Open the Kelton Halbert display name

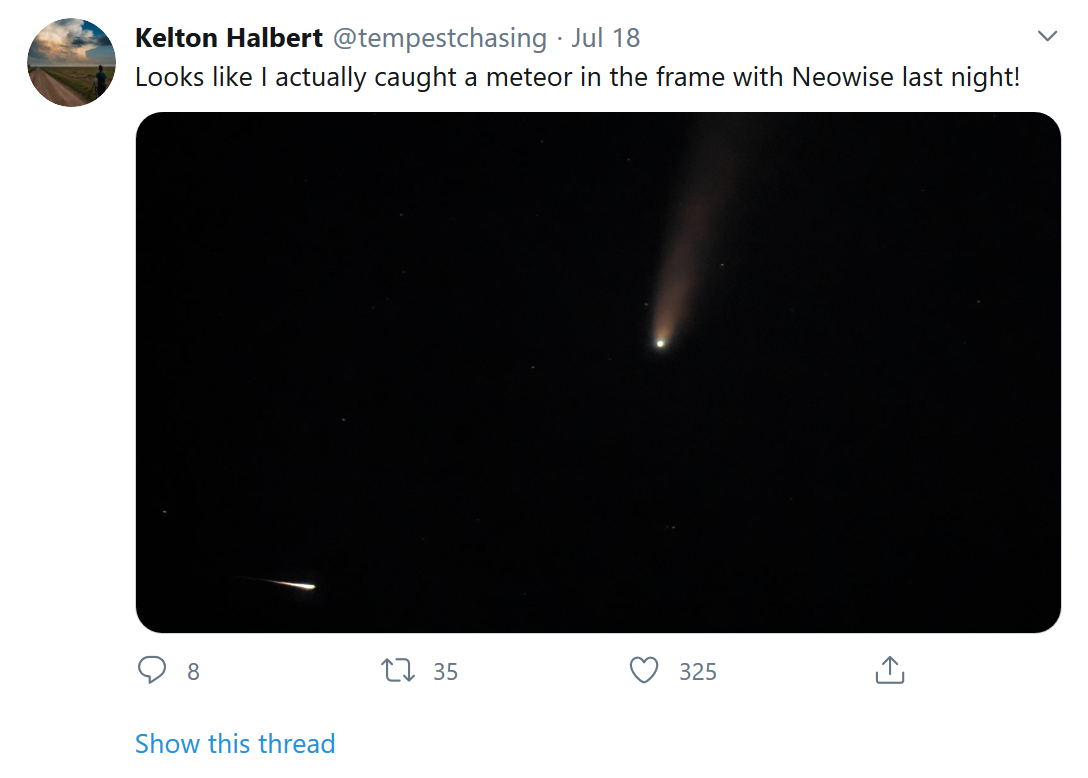coord(229,39)
